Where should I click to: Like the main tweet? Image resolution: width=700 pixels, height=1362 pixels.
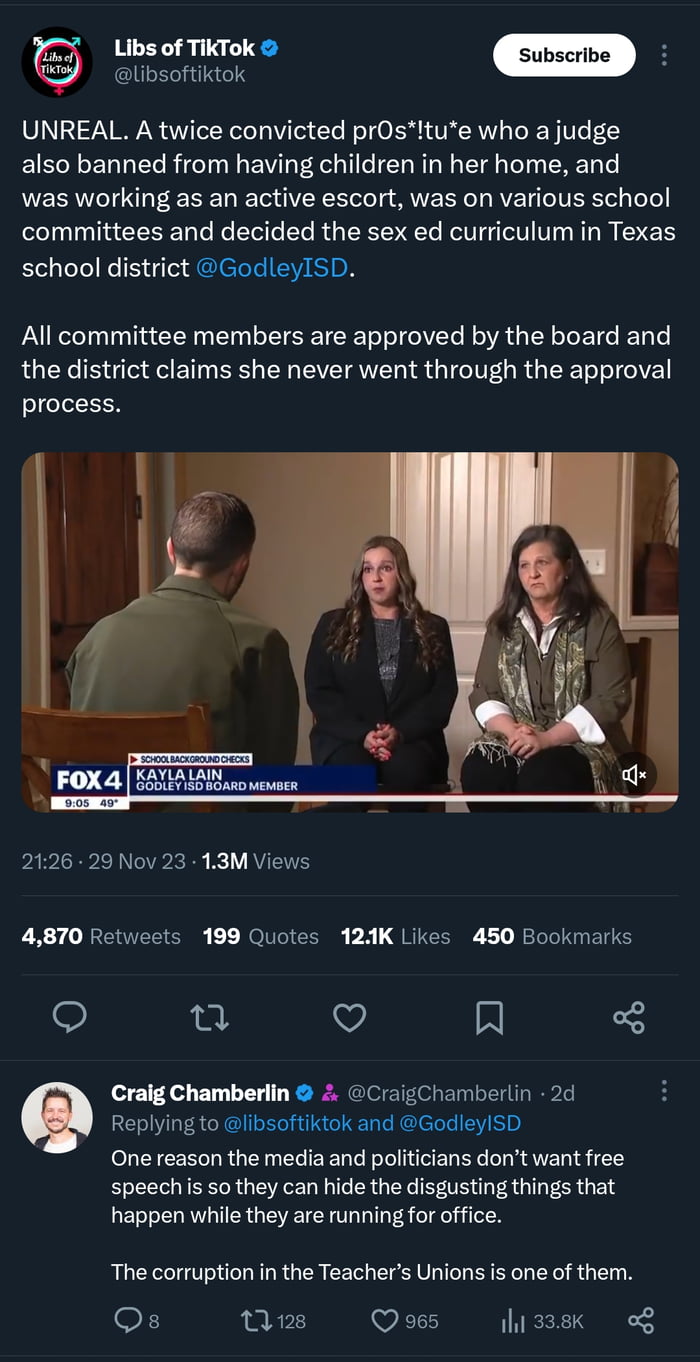point(349,1017)
